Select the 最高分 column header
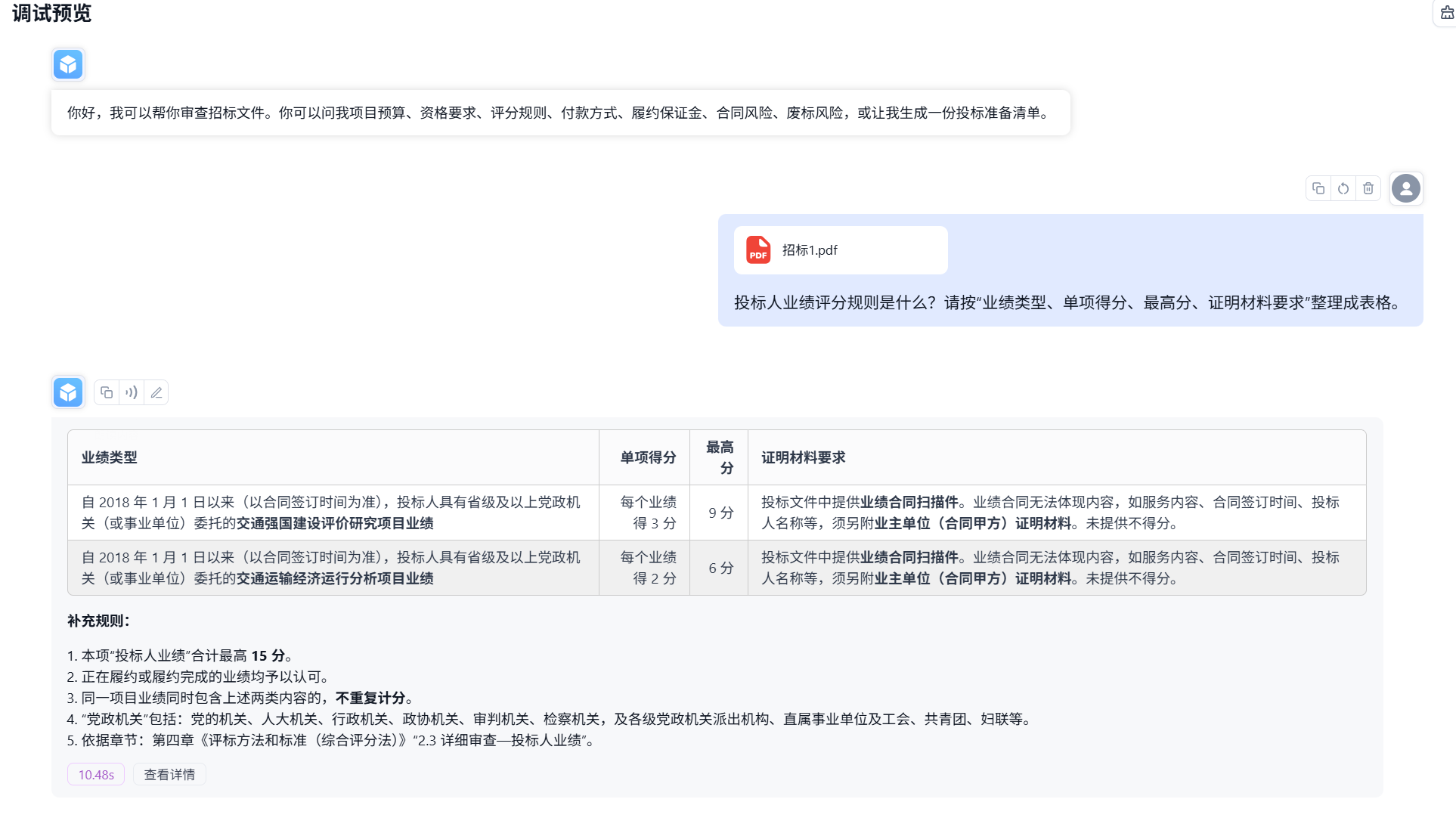This screenshot has width=1456, height=827. [719, 457]
